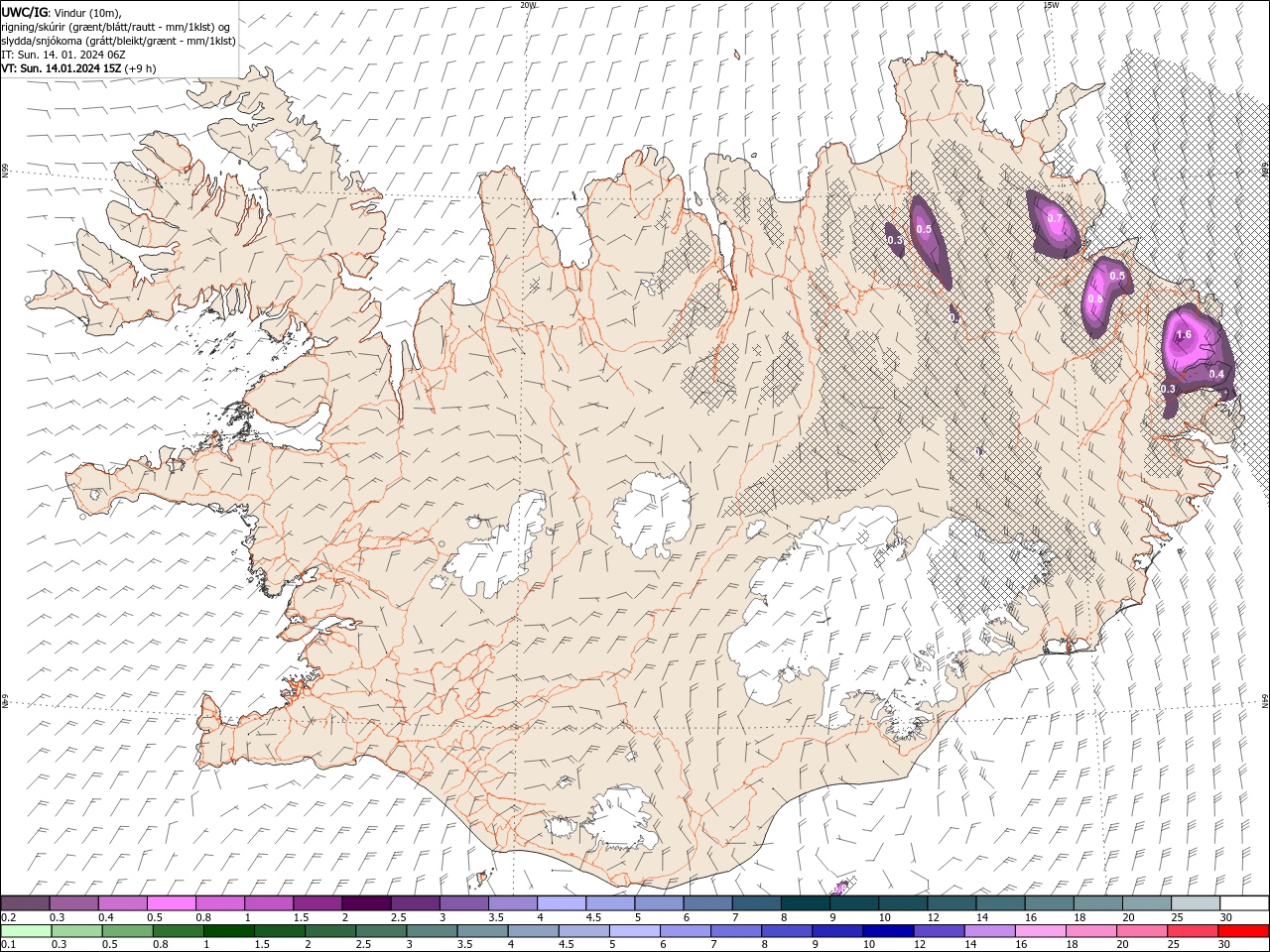This screenshot has height=952, width=1270.
Task: Click the 15W longitude label at top
Action: [x=1051, y=4]
